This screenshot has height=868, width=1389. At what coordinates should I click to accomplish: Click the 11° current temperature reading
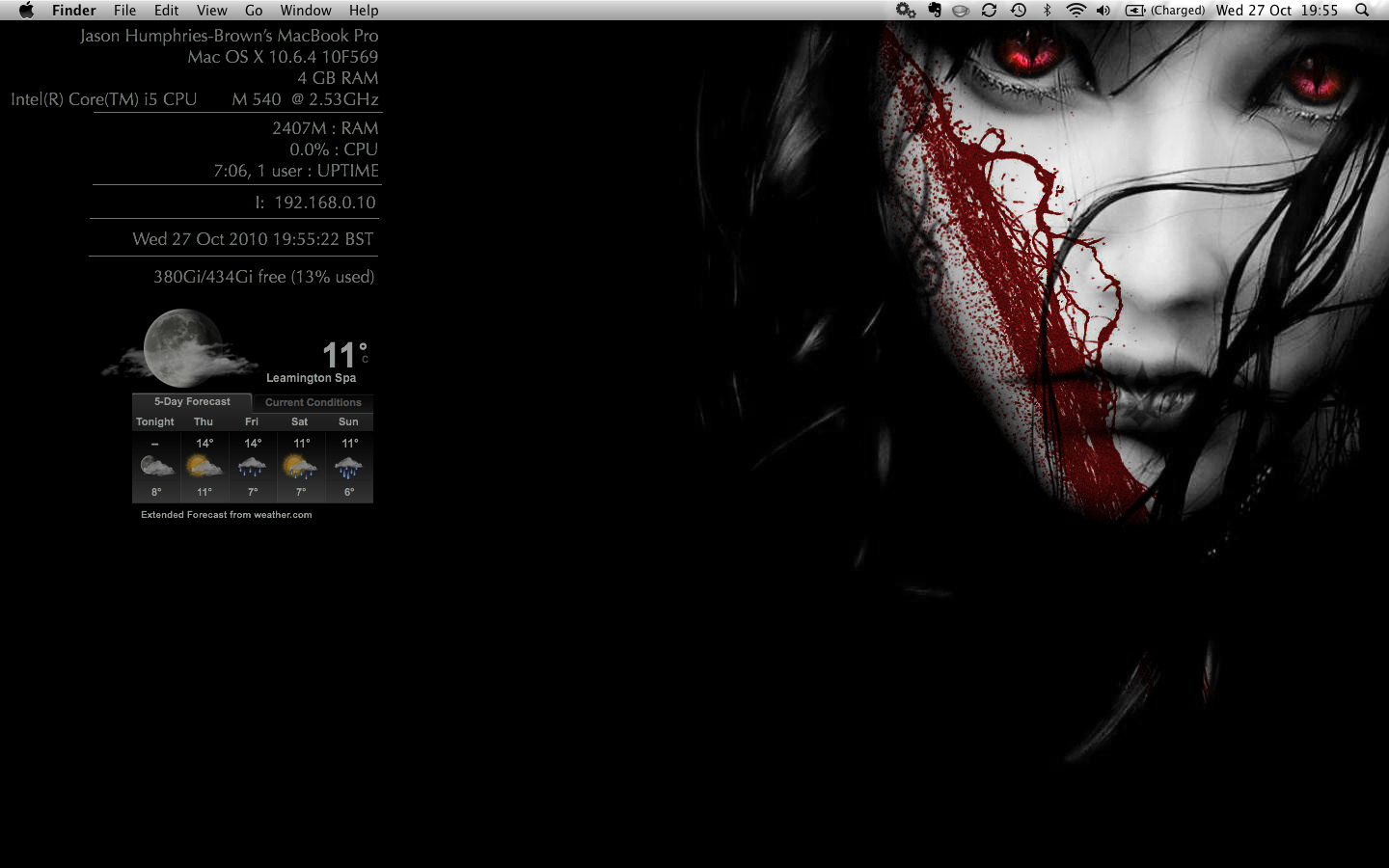click(x=344, y=355)
